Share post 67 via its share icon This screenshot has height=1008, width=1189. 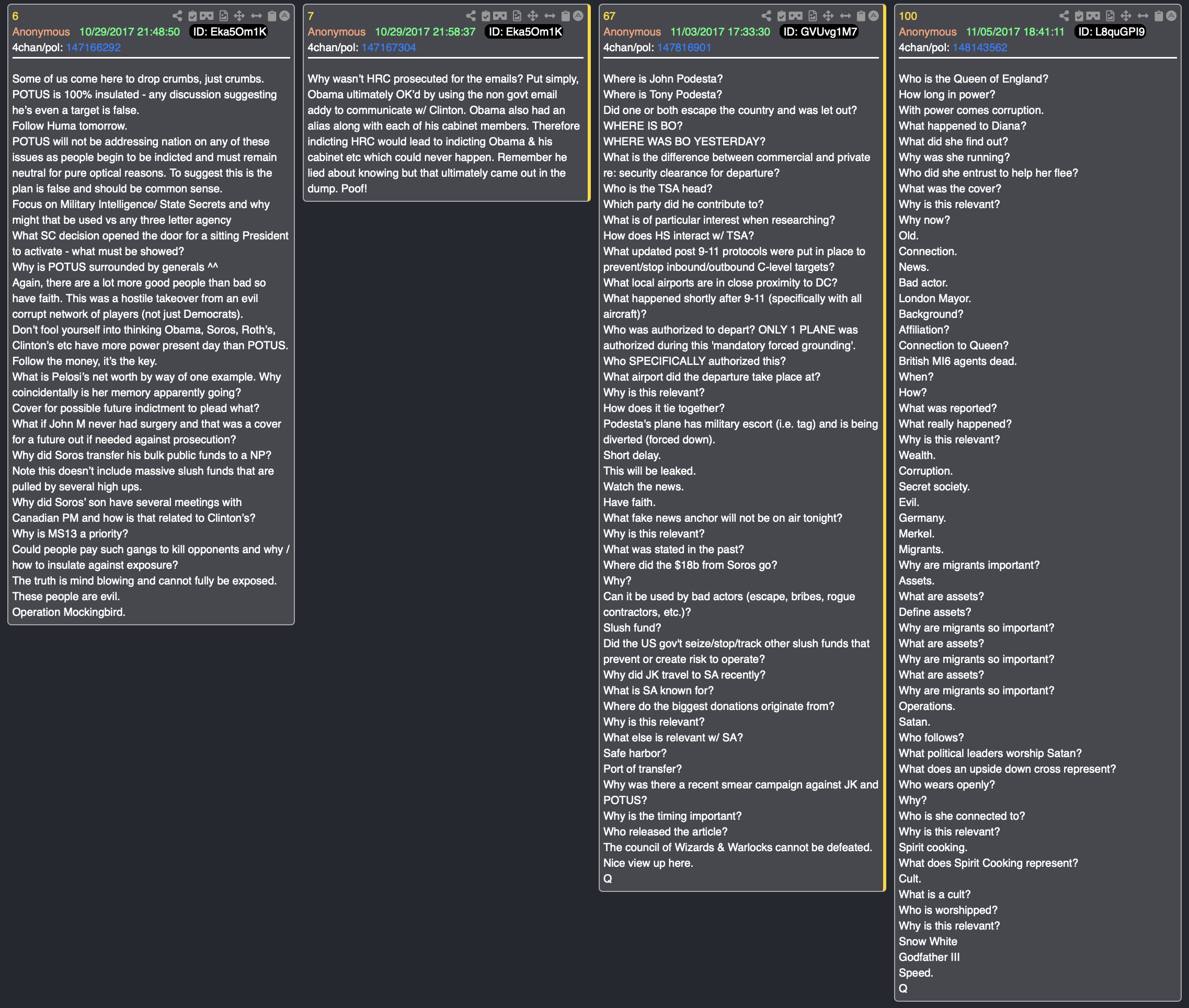pyautogui.click(x=766, y=16)
